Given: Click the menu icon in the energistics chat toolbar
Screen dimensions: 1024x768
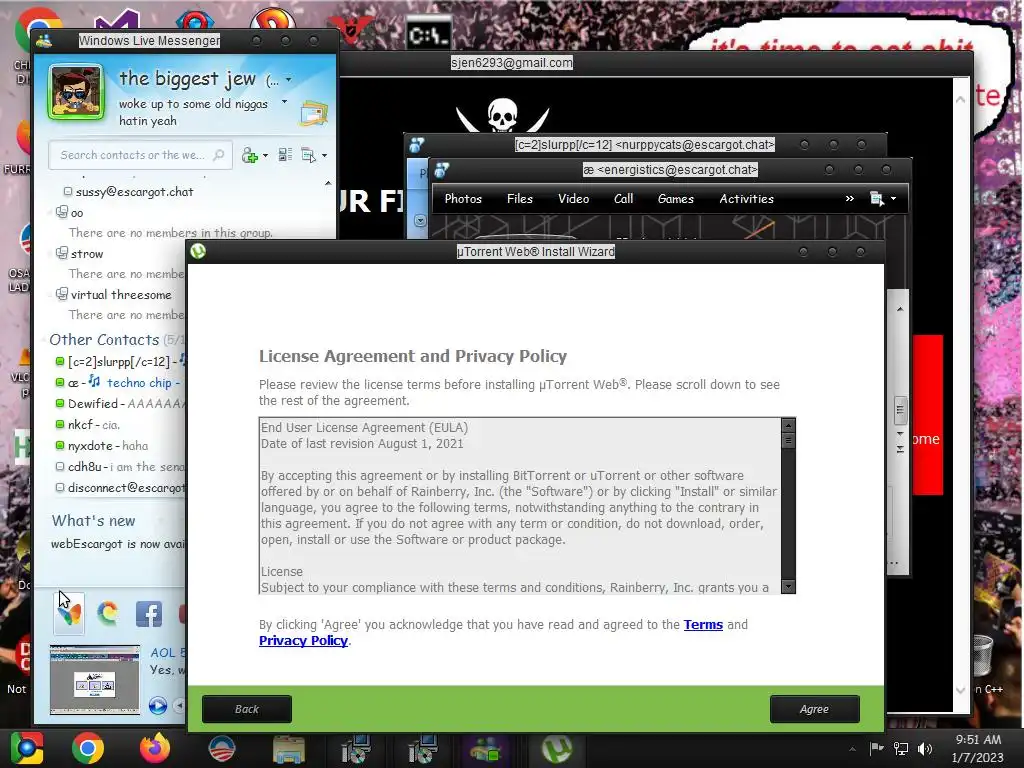Looking at the screenshot, I should point(877,199).
